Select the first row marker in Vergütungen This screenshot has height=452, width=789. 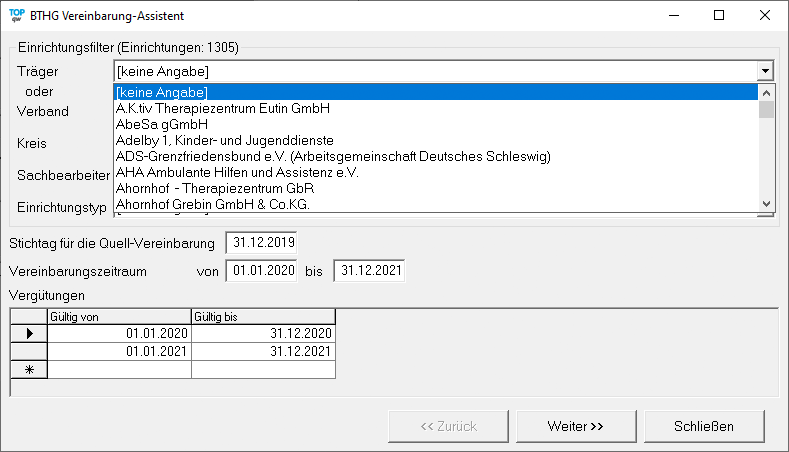click(x=29, y=333)
